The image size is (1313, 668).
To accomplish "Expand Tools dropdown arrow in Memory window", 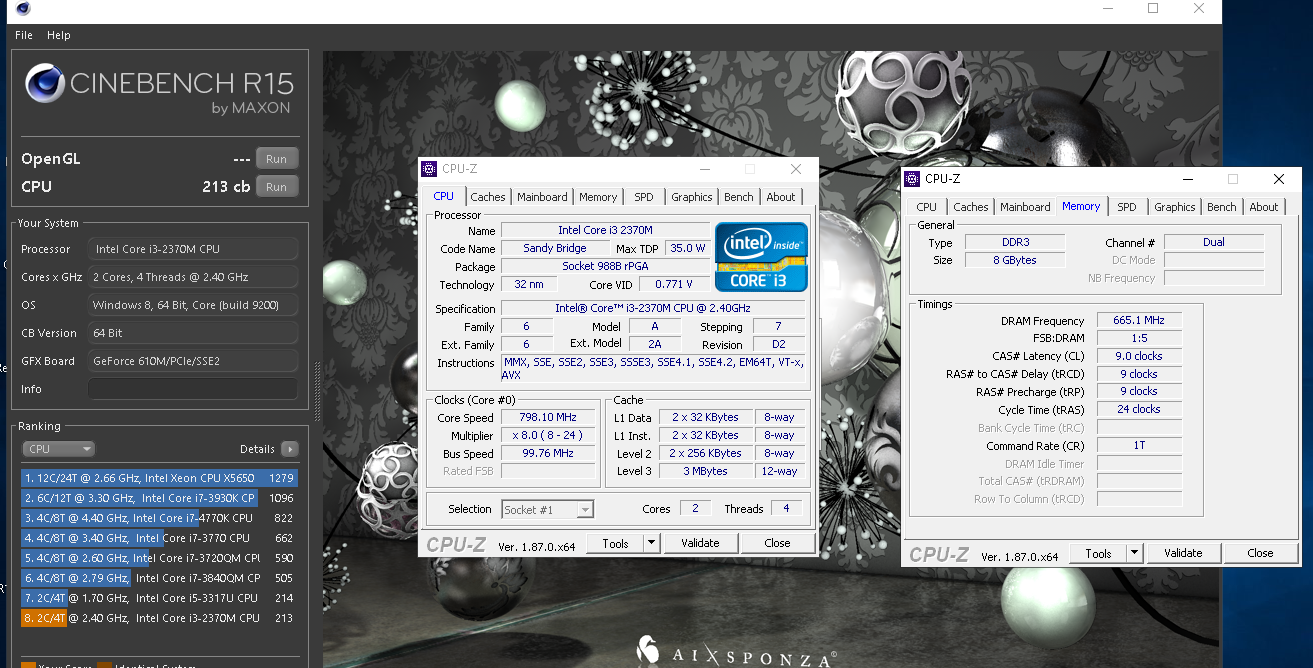I will 1134,553.
